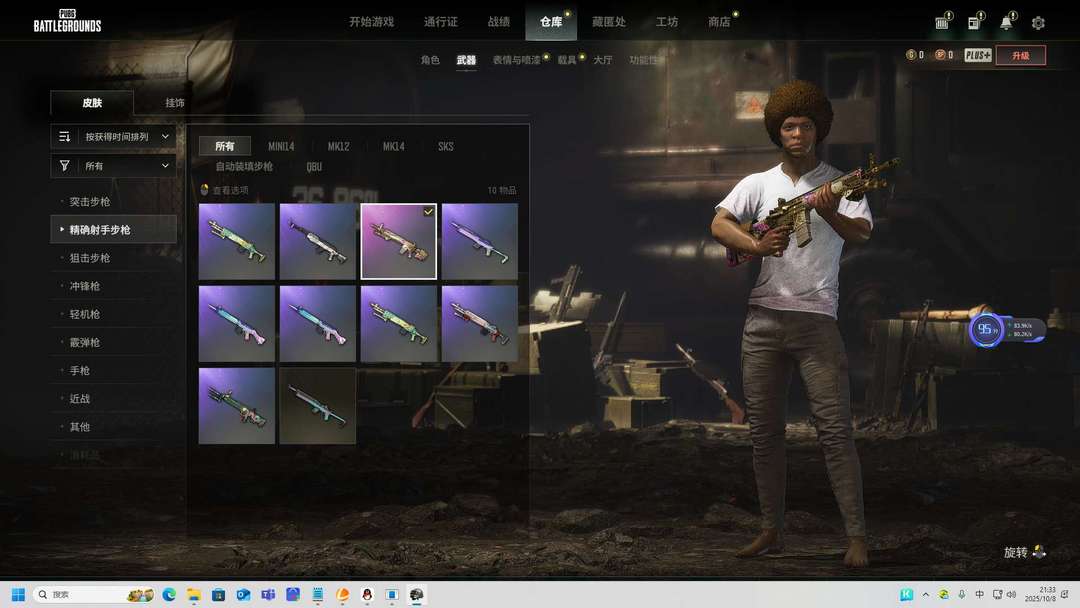Image resolution: width=1080 pixels, height=608 pixels.
Task: Click the red 升级 button
Action: 1020,55
